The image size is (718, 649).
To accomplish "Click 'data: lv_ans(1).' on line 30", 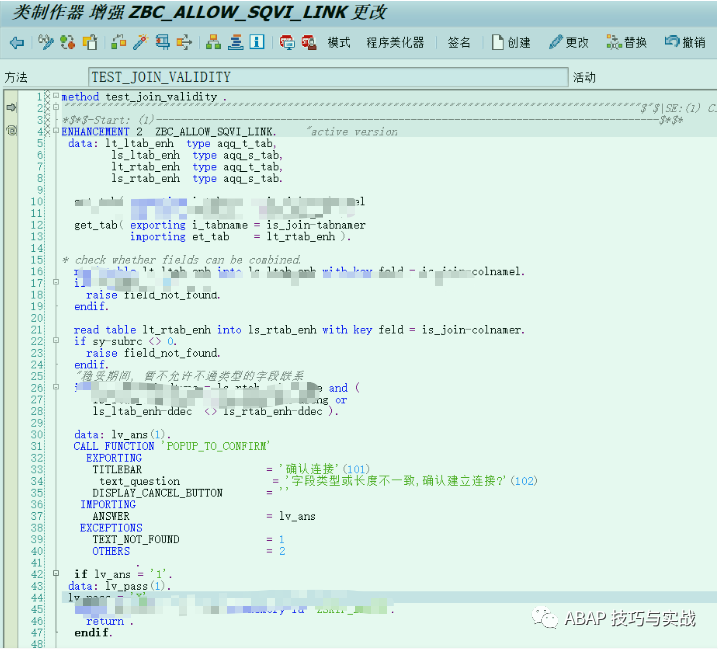I will tap(122, 435).
